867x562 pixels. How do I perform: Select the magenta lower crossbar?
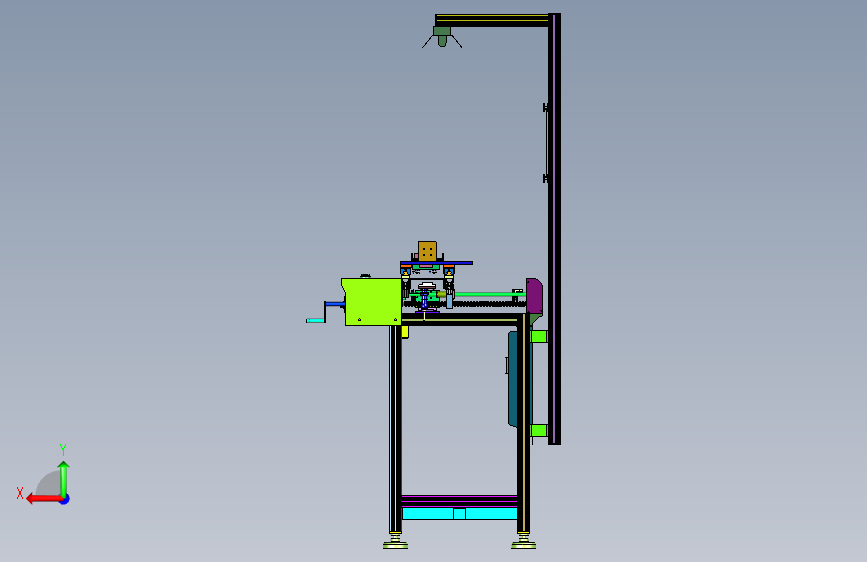click(x=459, y=501)
